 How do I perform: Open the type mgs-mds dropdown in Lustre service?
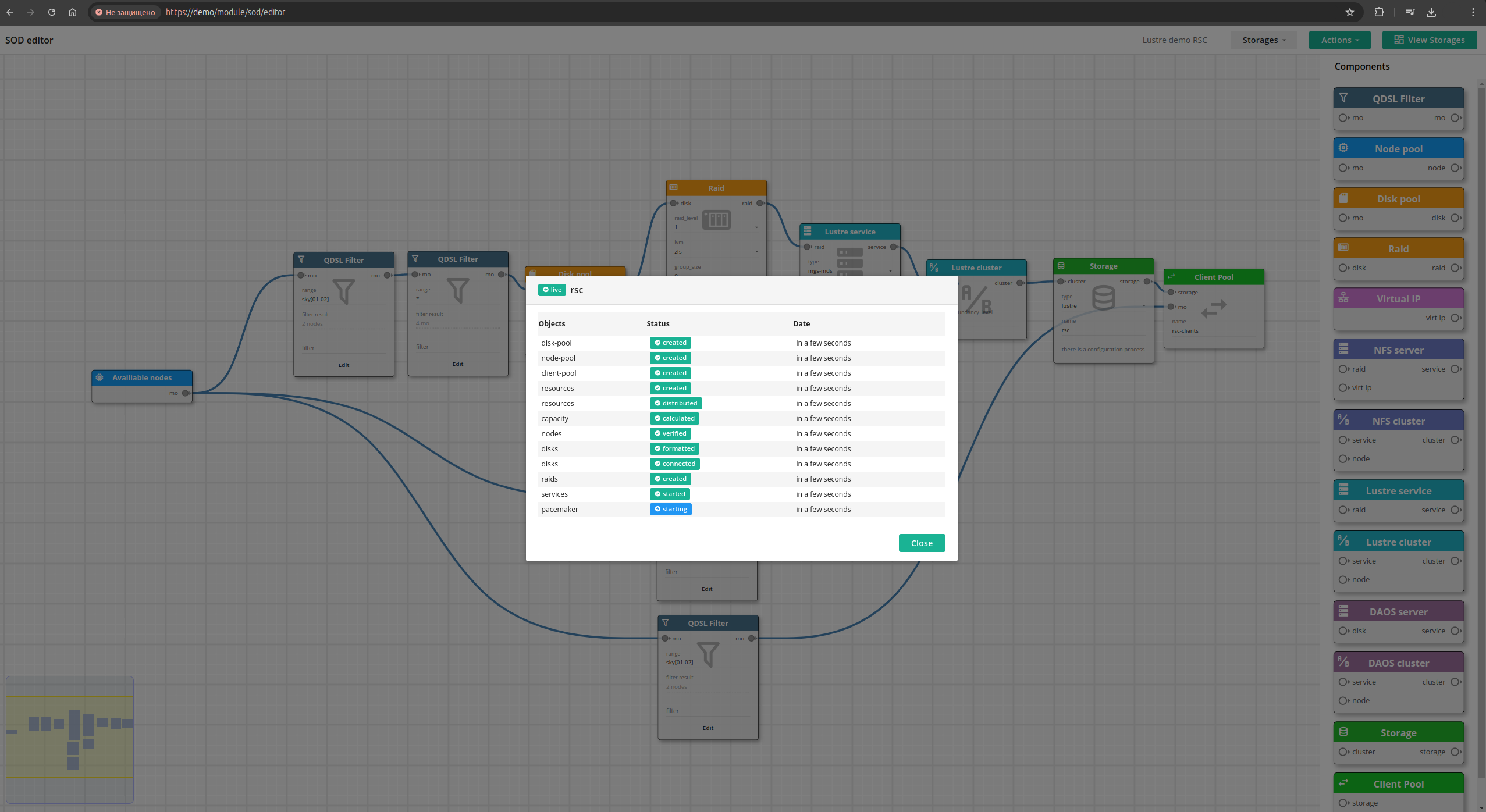point(850,271)
